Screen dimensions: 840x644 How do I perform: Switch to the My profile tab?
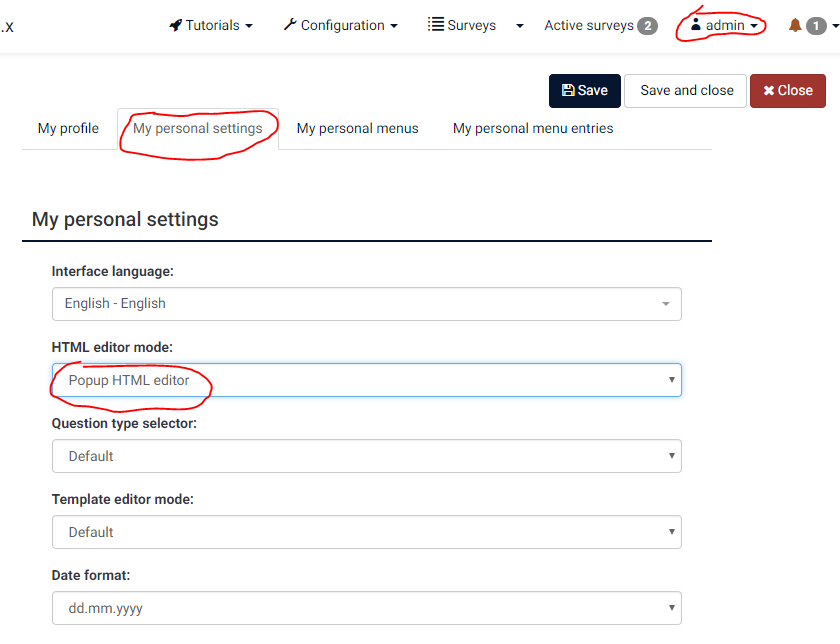pos(68,128)
